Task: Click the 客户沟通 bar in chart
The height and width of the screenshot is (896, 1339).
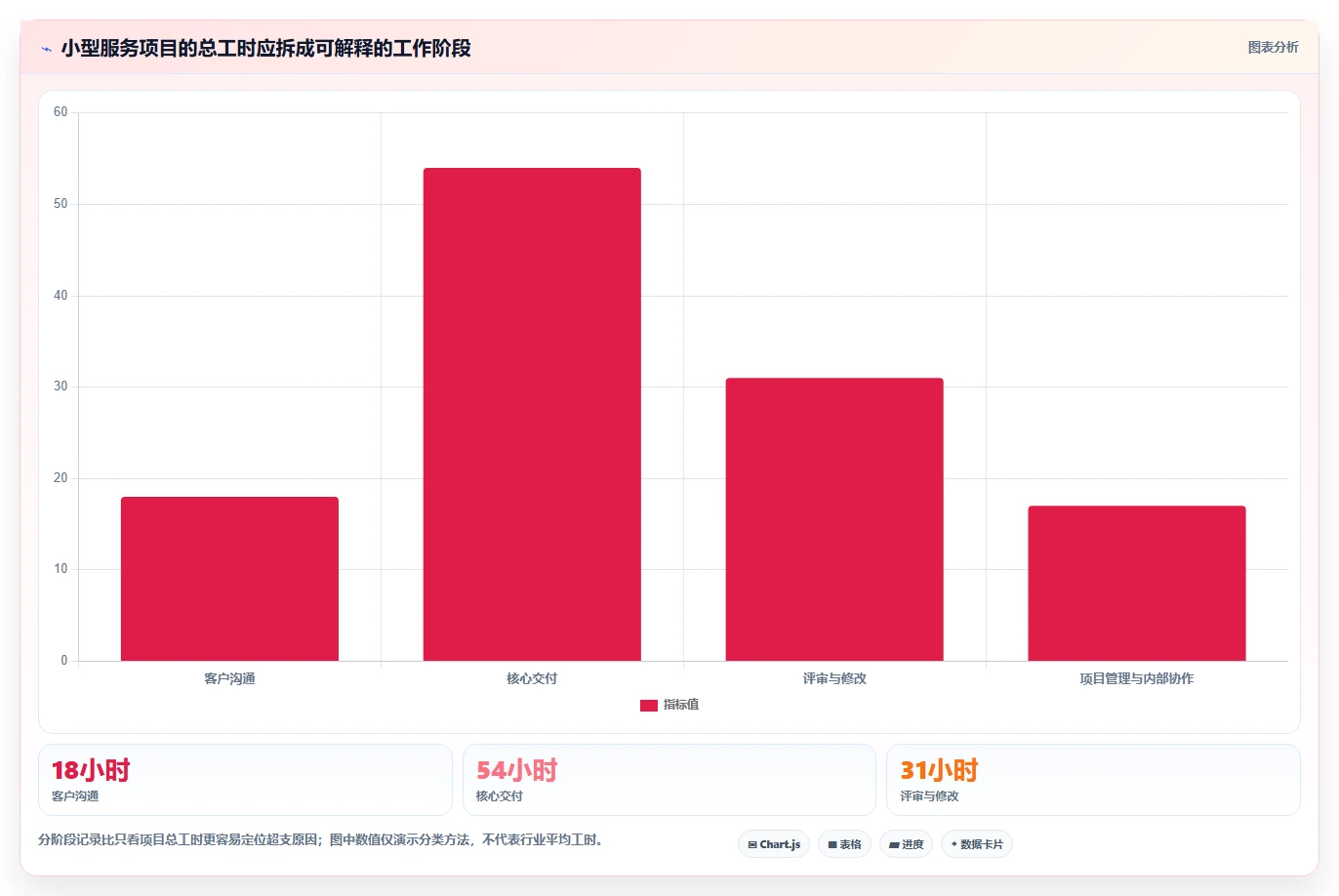Action: click(229, 579)
